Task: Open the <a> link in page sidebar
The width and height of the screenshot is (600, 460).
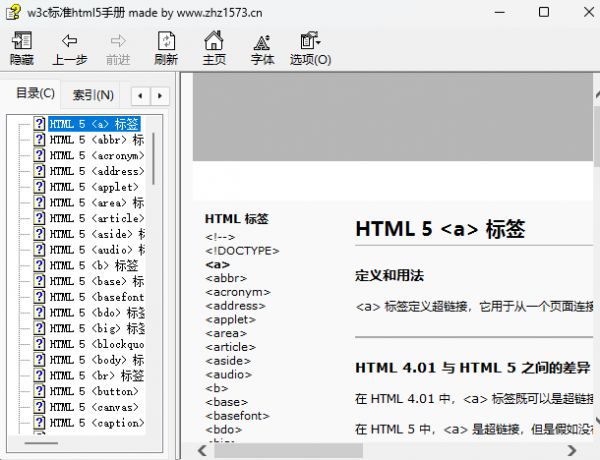Action: tap(217, 264)
